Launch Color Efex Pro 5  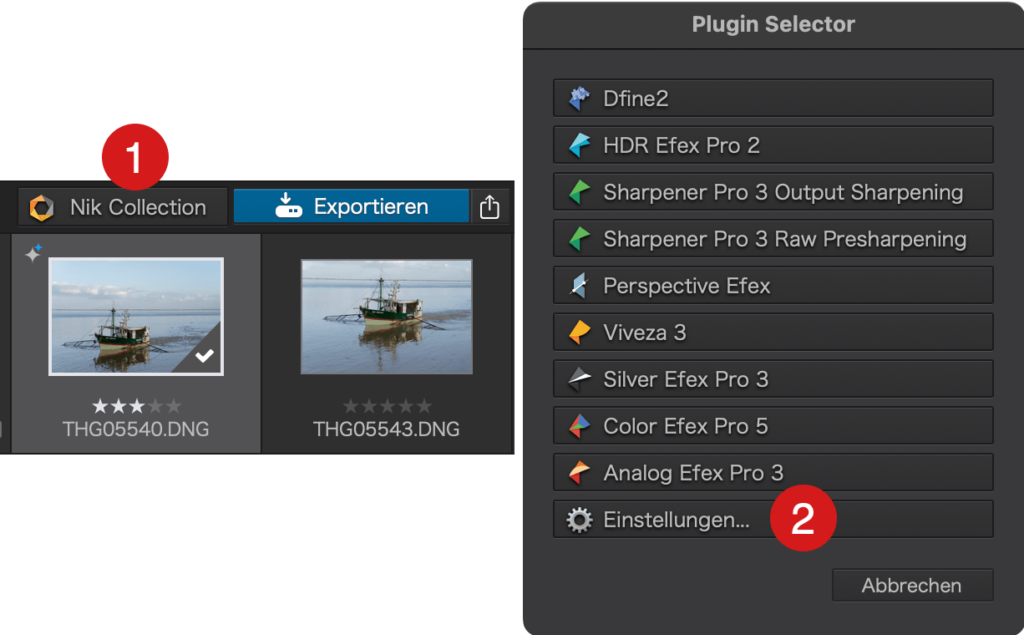[772, 426]
